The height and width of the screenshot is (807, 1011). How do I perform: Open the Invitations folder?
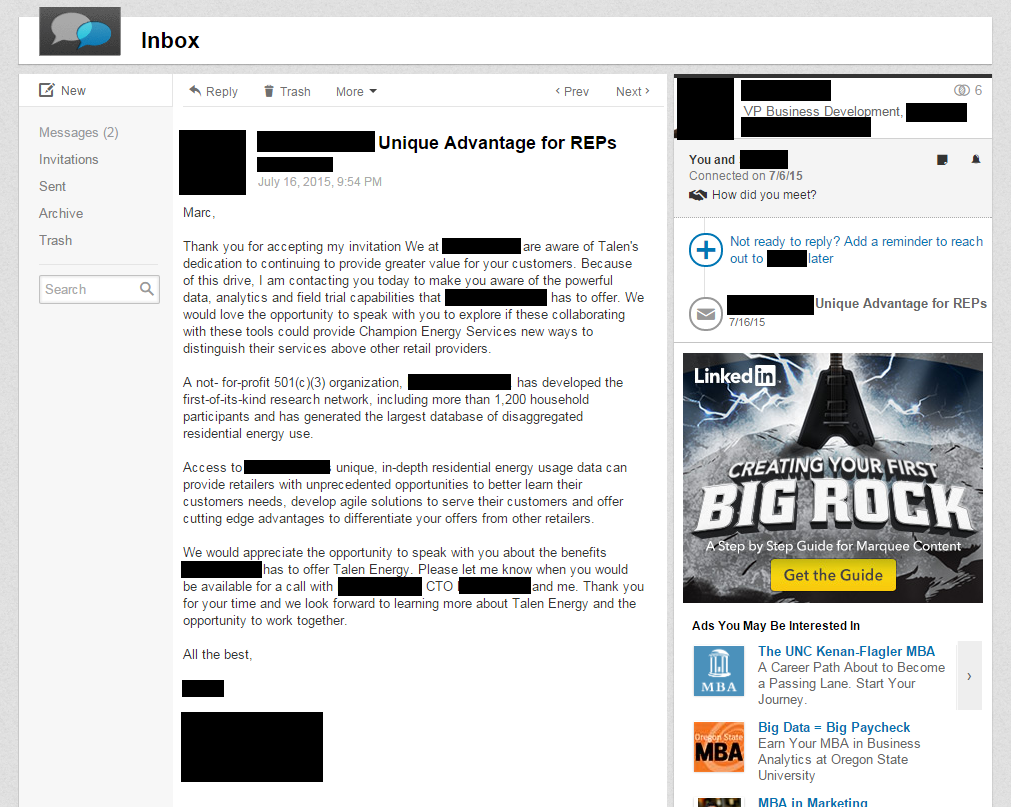pos(68,159)
